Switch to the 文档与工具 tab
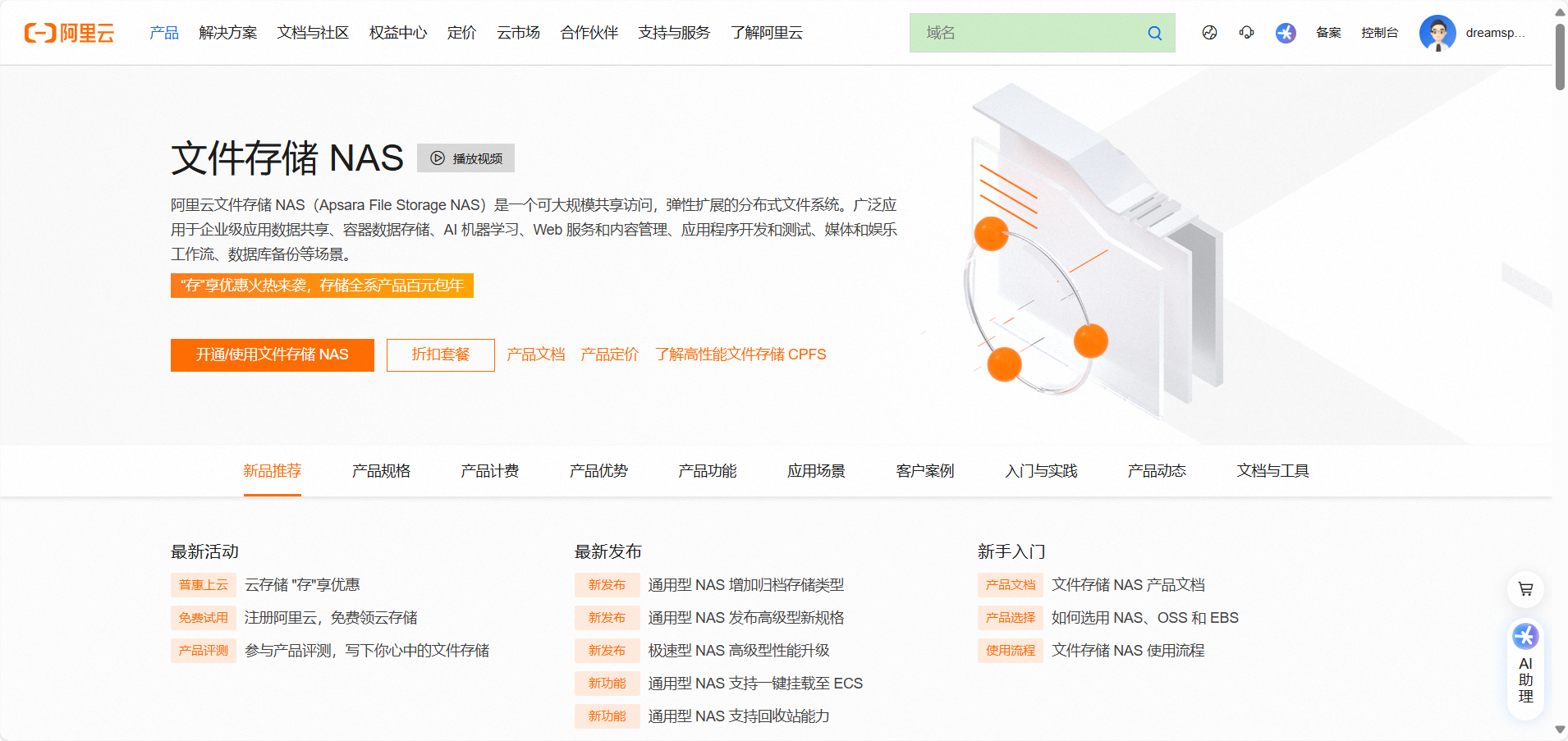The image size is (1568, 741). tap(1273, 471)
